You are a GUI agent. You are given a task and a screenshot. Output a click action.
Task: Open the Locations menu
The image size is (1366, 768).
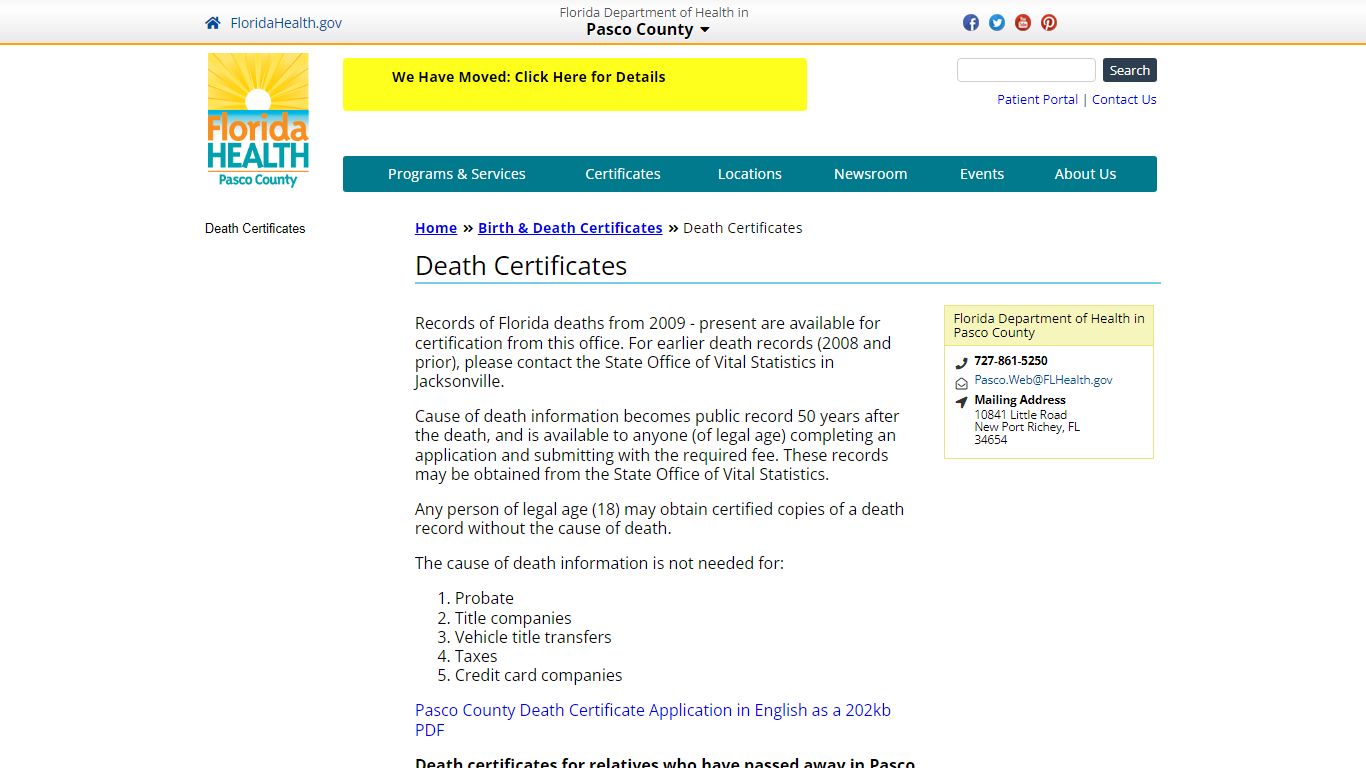(x=750, y=174)
